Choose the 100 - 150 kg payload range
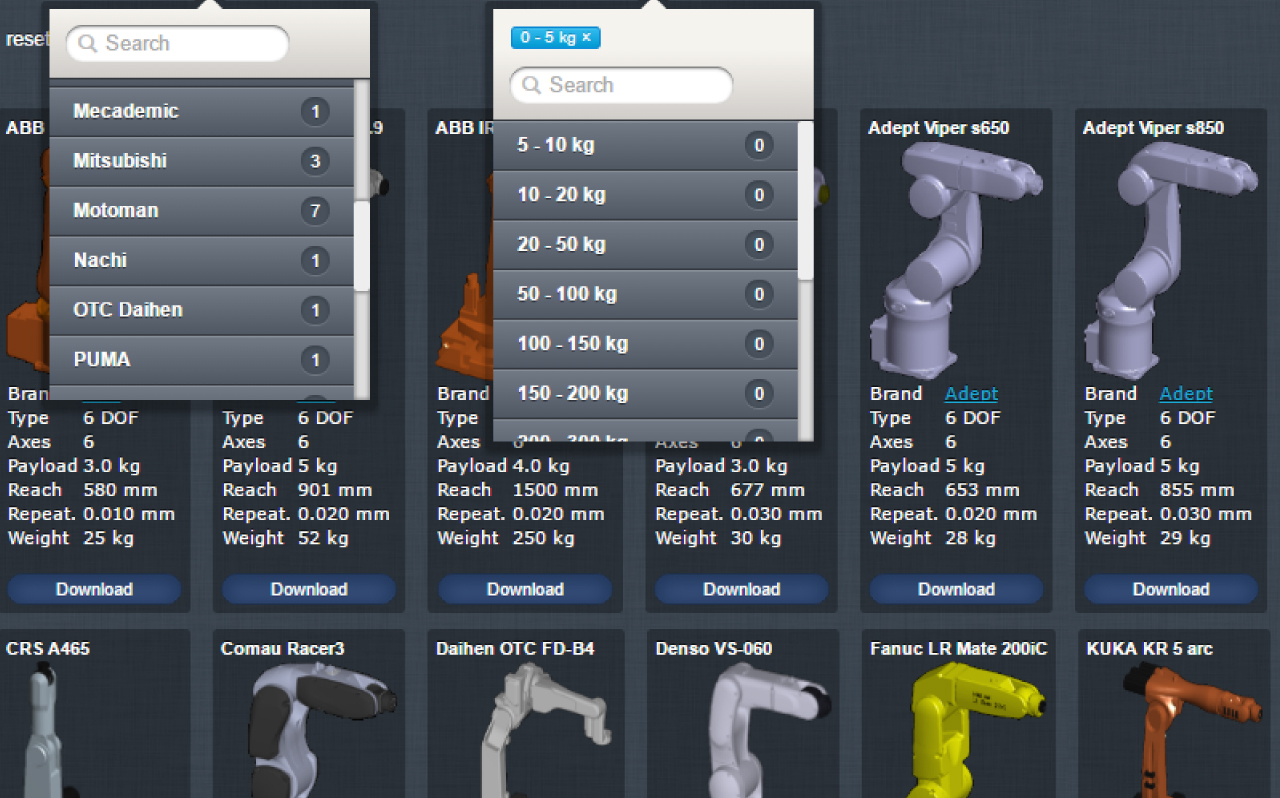This screenshot has height=798, width=1280. pos(645,344)
